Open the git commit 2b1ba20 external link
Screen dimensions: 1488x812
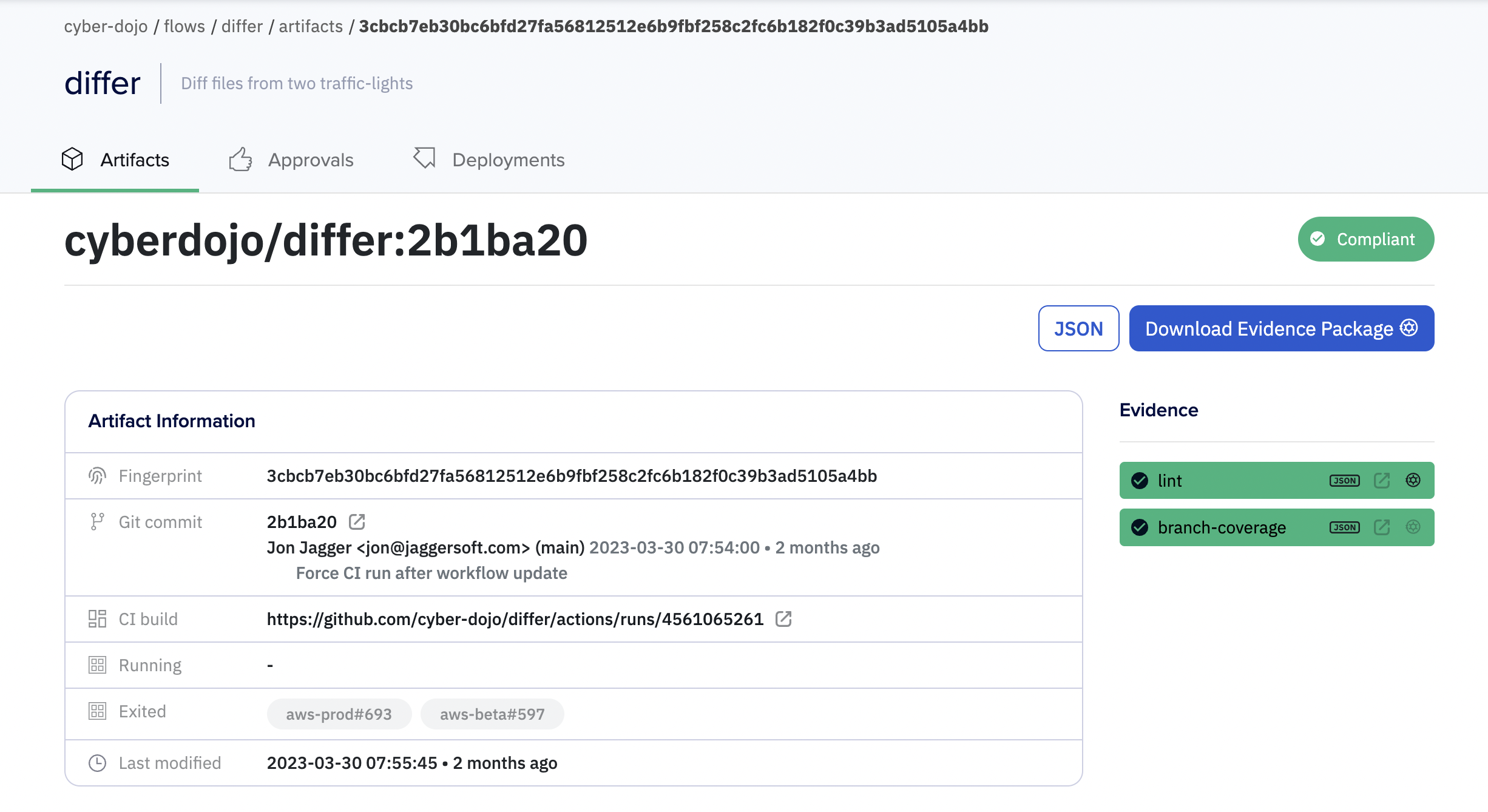click(357, 521)
